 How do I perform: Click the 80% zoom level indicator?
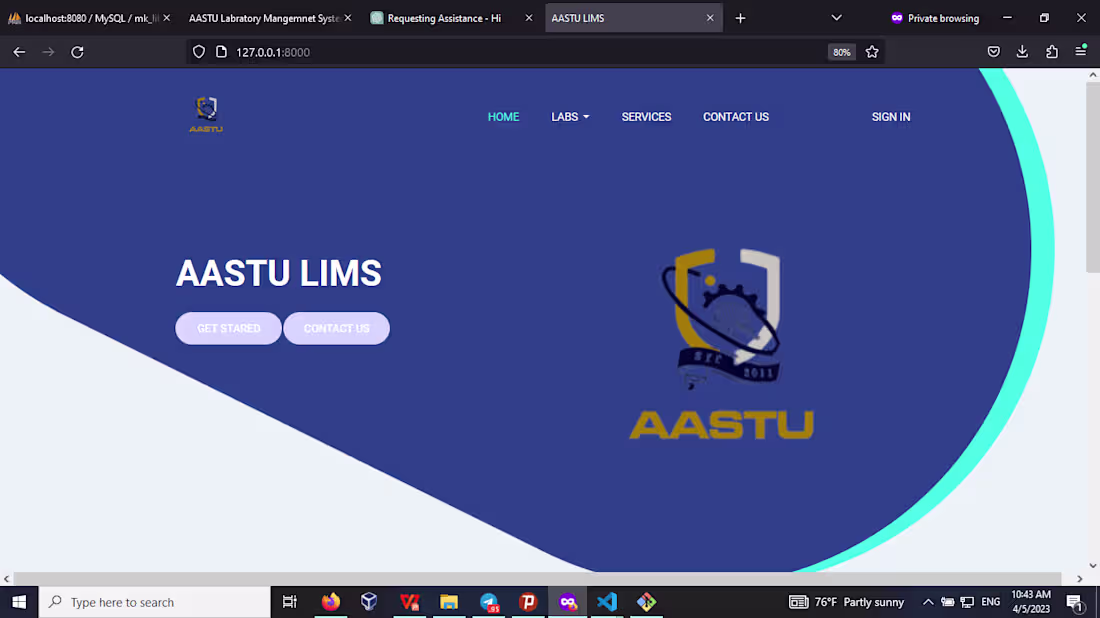[842, 52]
